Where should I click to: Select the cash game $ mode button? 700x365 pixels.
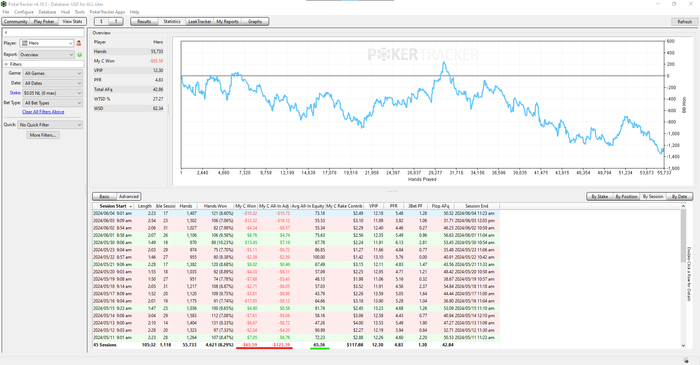(x=101, y=21)
